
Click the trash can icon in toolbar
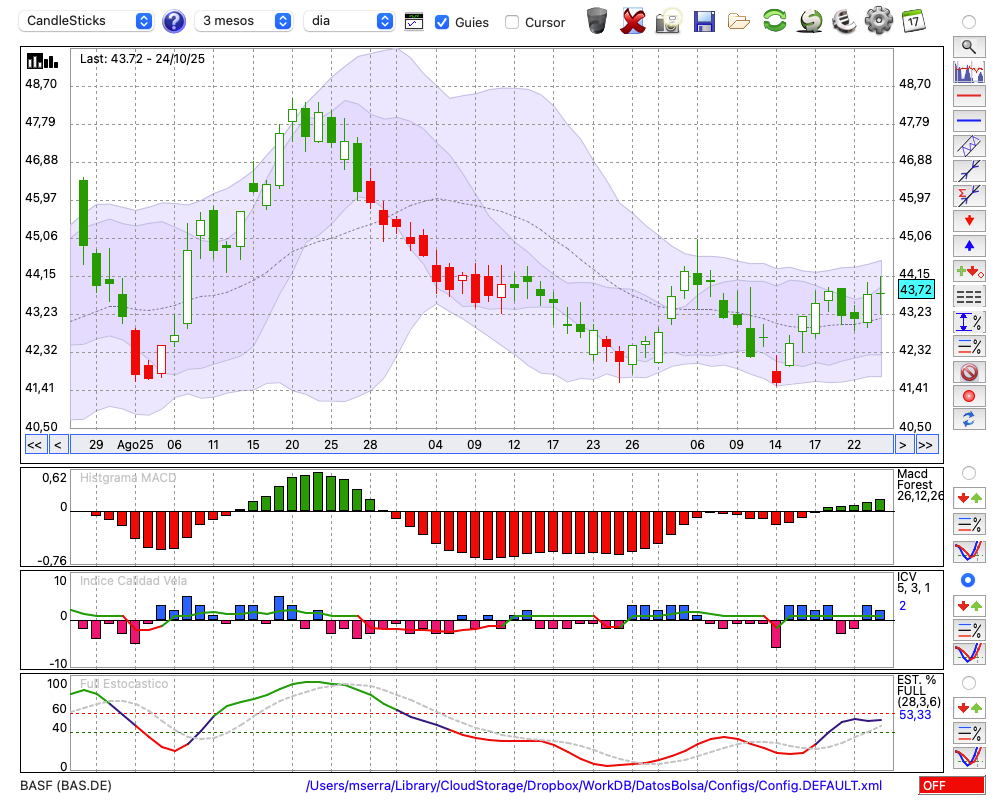pos(597,21)
